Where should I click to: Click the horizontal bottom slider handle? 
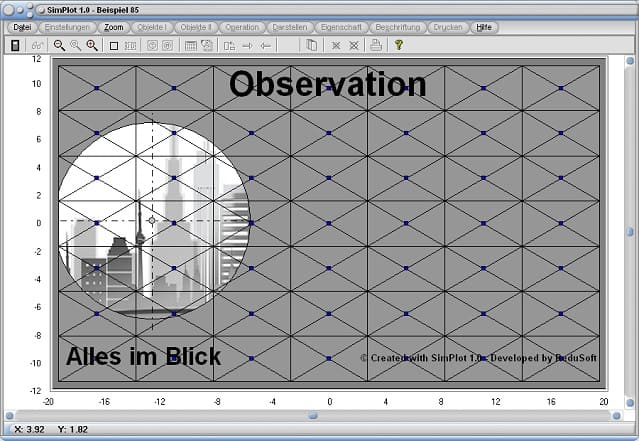tap(313, 415)
